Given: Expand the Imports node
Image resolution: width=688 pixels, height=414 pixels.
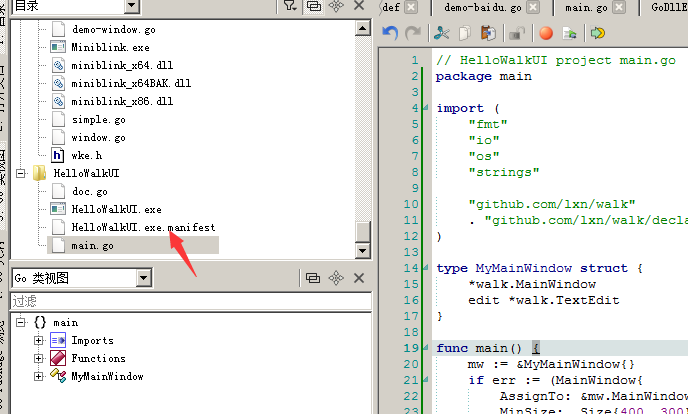Looking at the screenshot, I should point(39,340).
